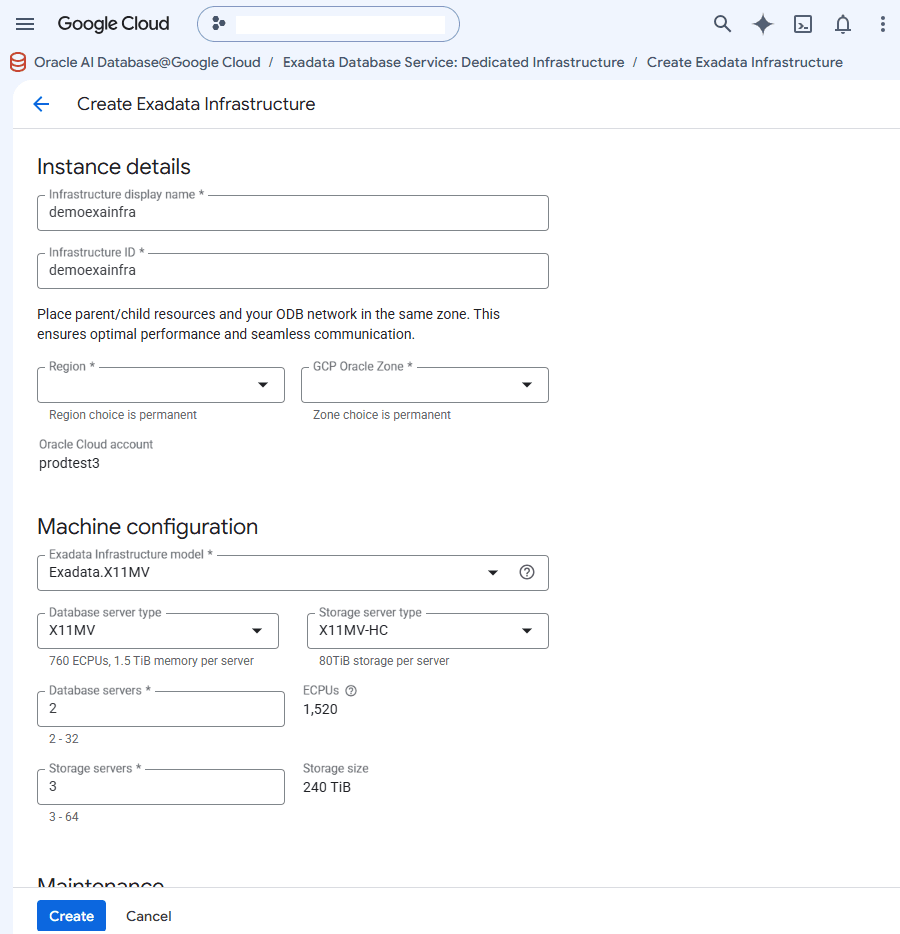The image size is (900, 934).
Task: Click Create Exadata Infrastructure breadcrumb
Action: tap(745, 63)
